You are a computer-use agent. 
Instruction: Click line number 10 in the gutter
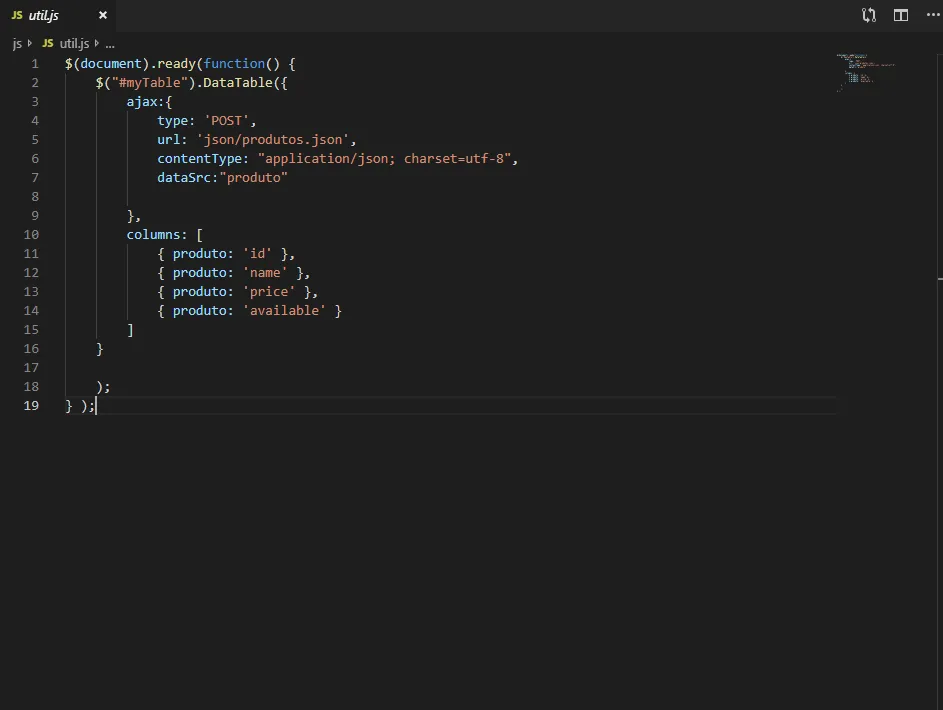[x=31, y=235]
